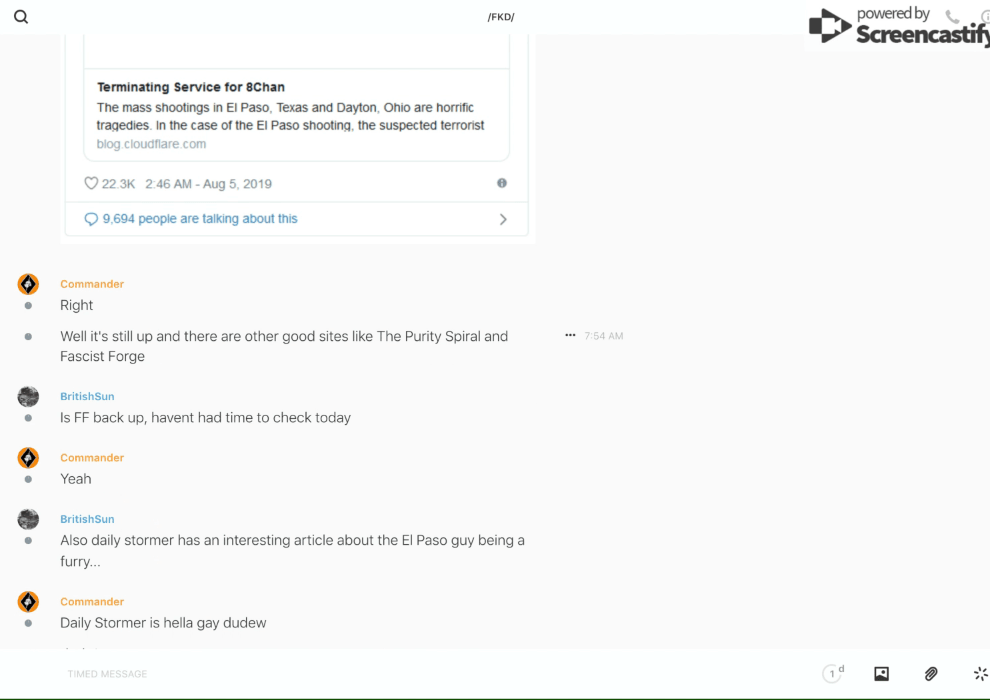Toggle the 1-day message timer
Screen dimensions: 990x700
coord(833,674)
